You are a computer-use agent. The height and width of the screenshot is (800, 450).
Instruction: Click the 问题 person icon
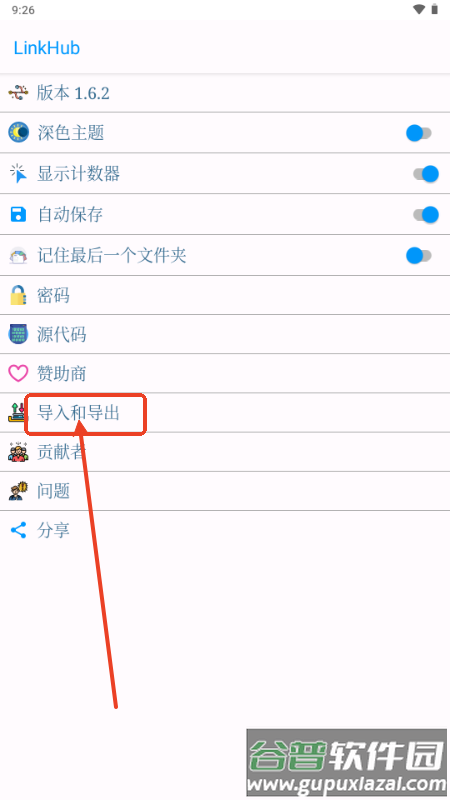18,491
